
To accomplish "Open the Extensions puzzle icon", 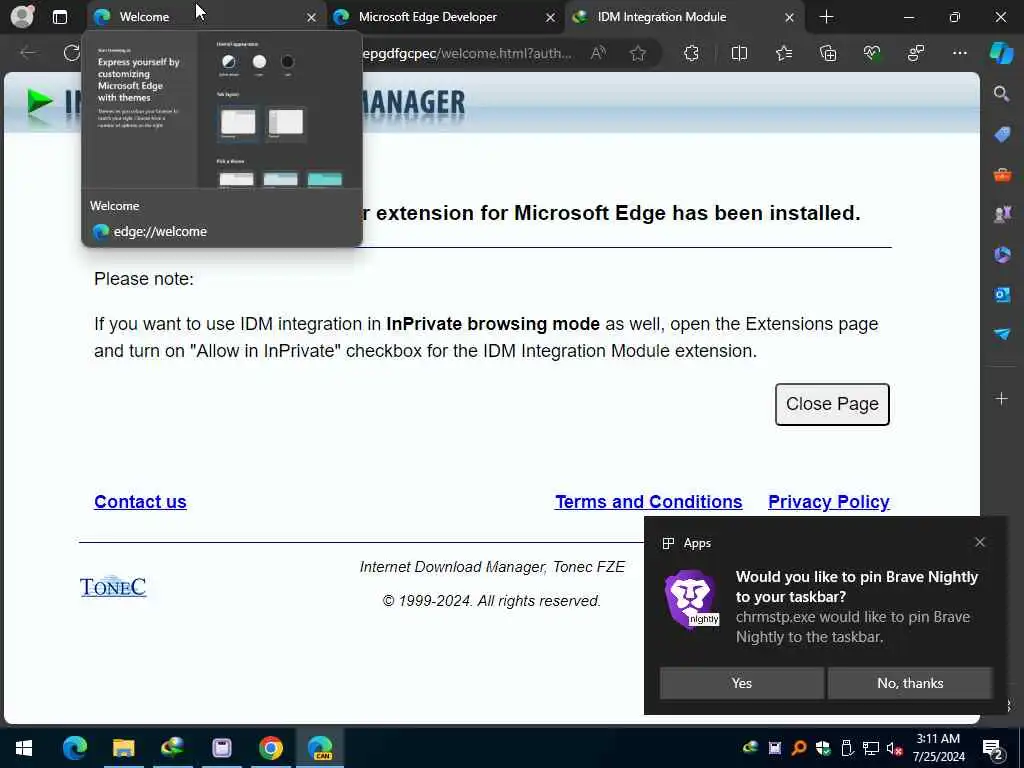I will click(x=692, y=54).
